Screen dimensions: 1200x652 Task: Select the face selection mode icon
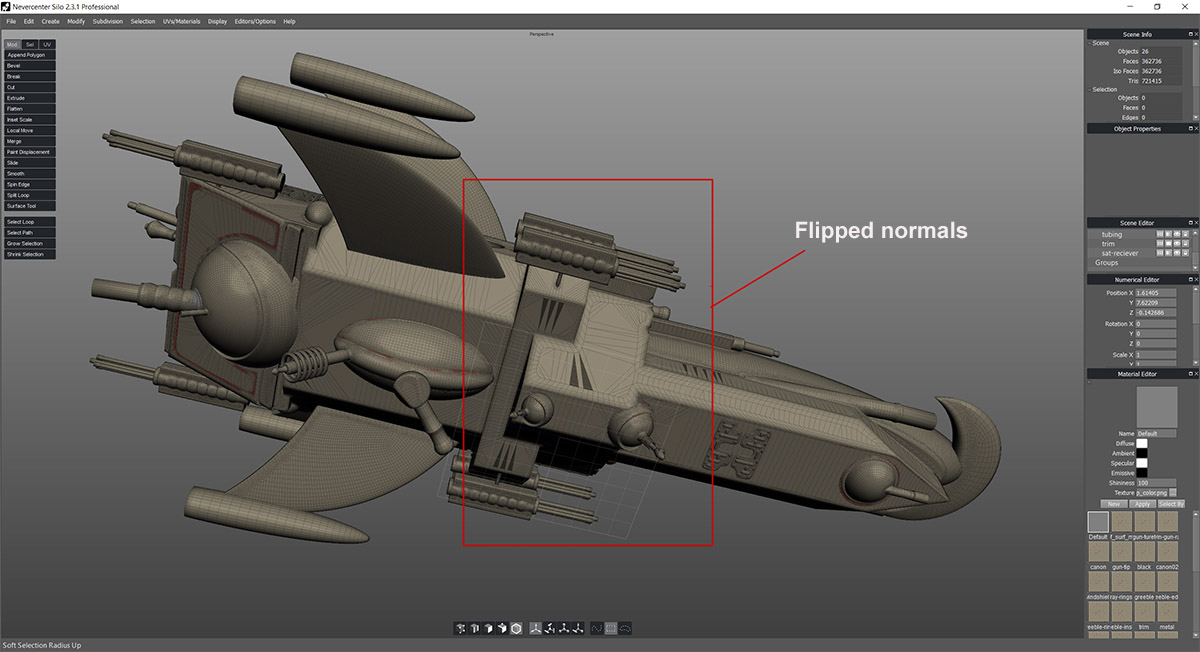point(488,627)
